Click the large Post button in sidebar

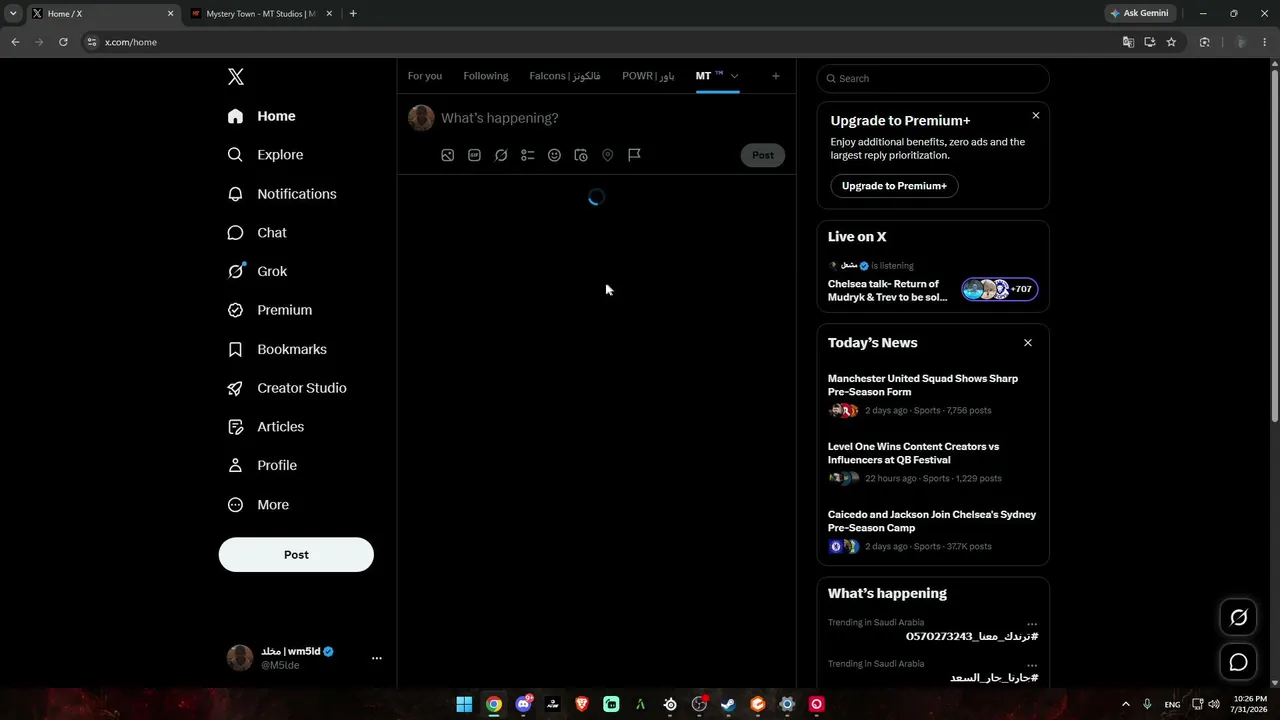pyautogui.click(x=296, y=555)
